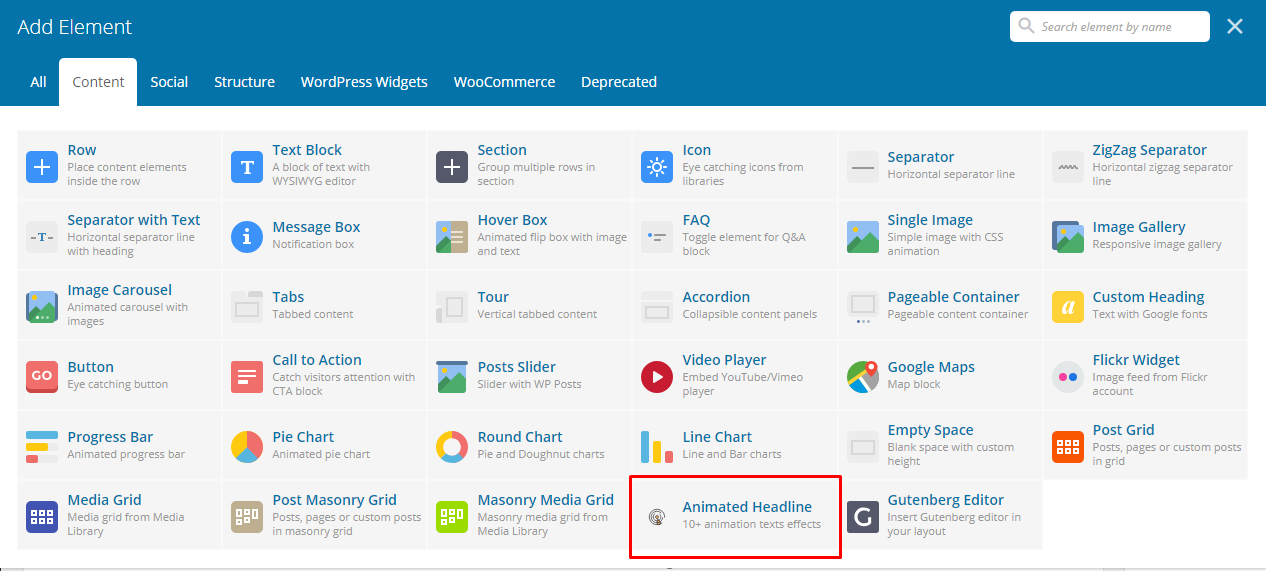Click the 'Animated progress bar' description
Screen dimensions: 1266x571
pyautogui.click(x=126, y=454)
